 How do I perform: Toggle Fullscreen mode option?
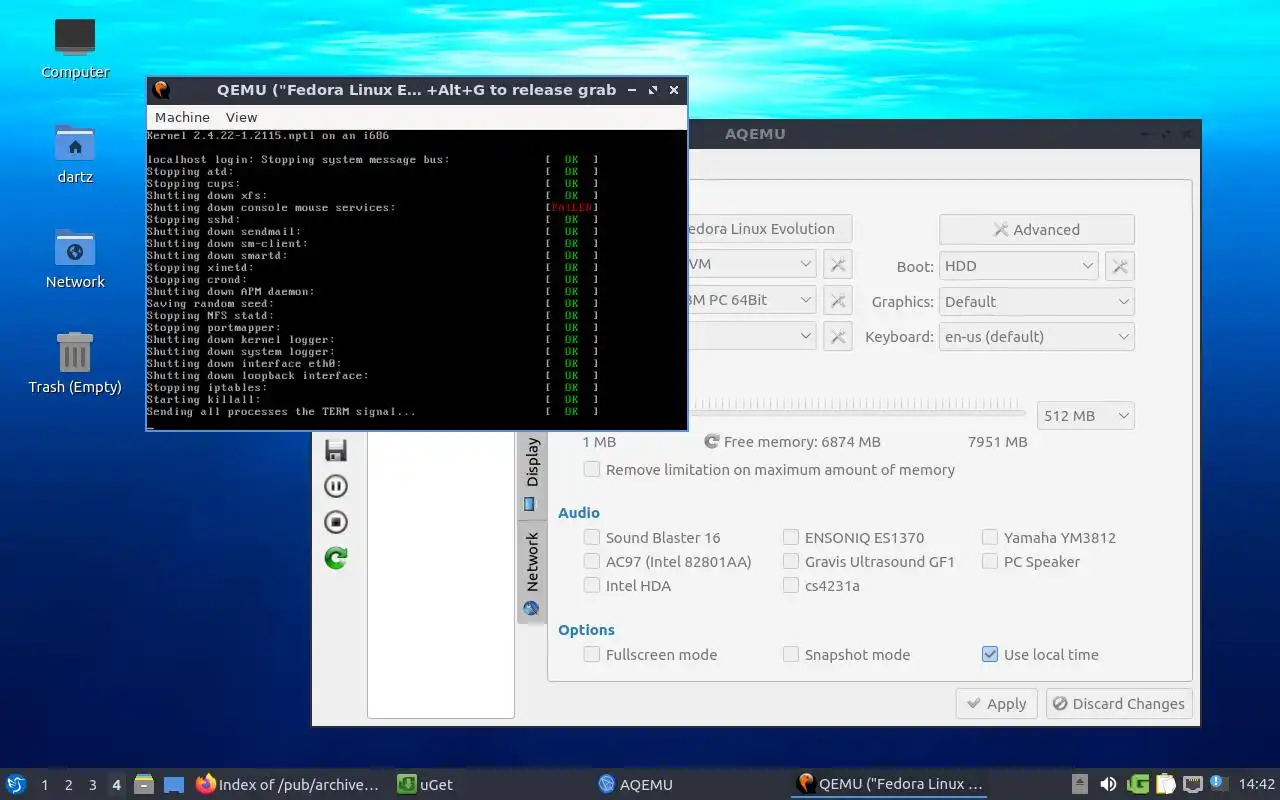pos(592,654)
